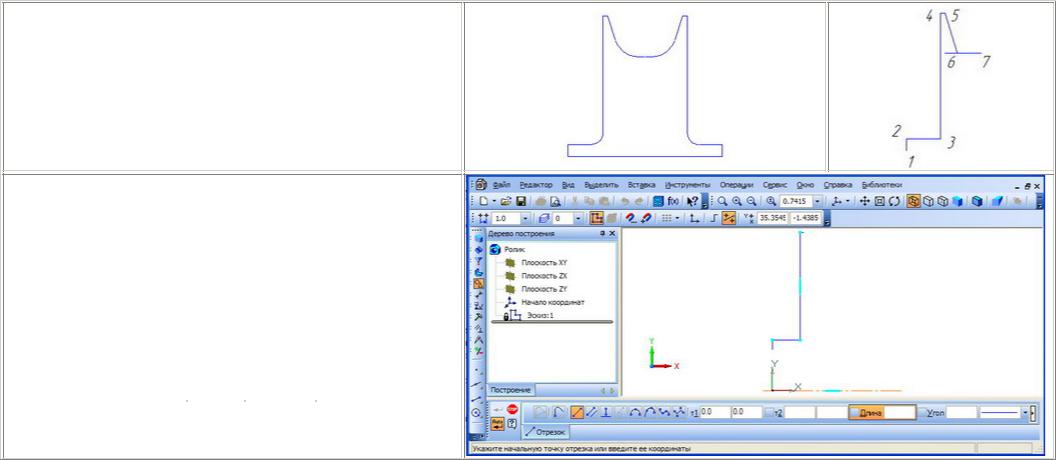Open the Справка menu
The image size is (1056, 460).
[838, 185]
